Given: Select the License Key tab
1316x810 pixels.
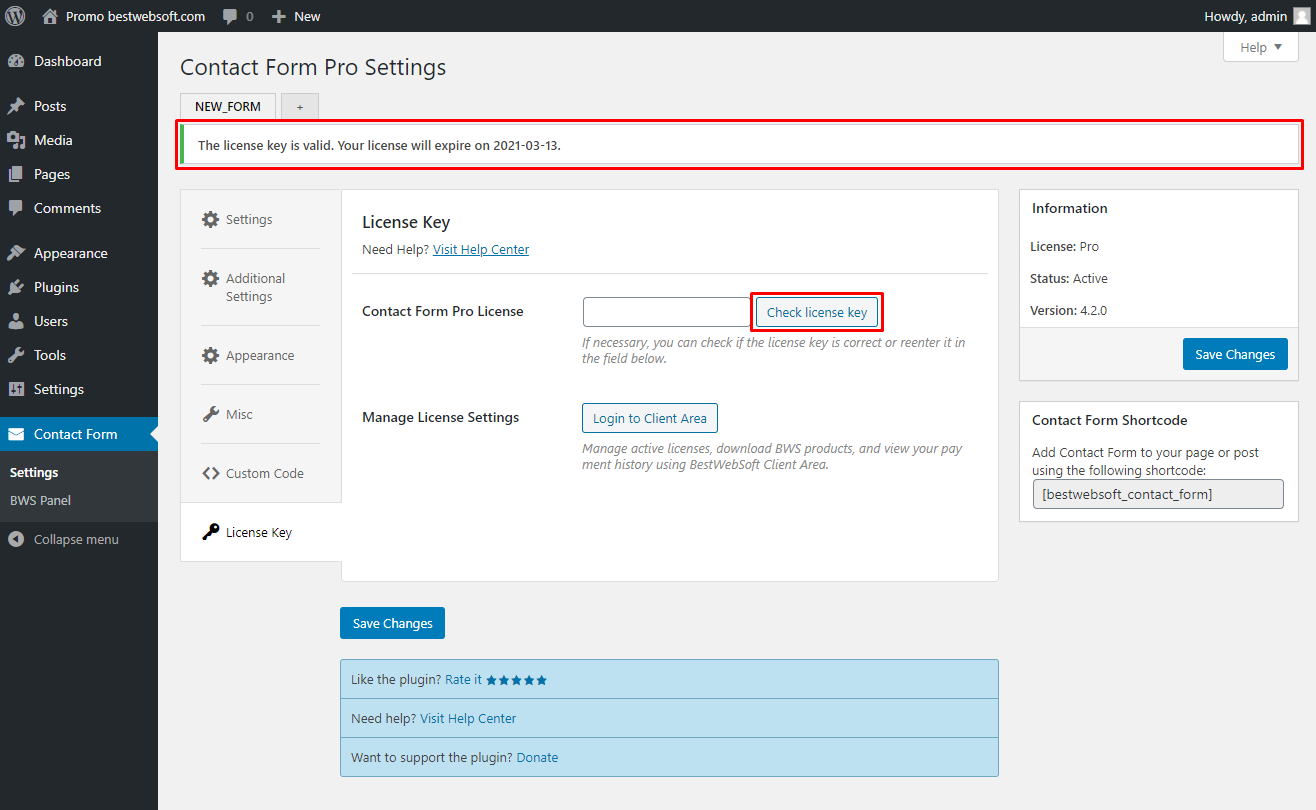Looking at the screenshot, I should tap(260, 532).
